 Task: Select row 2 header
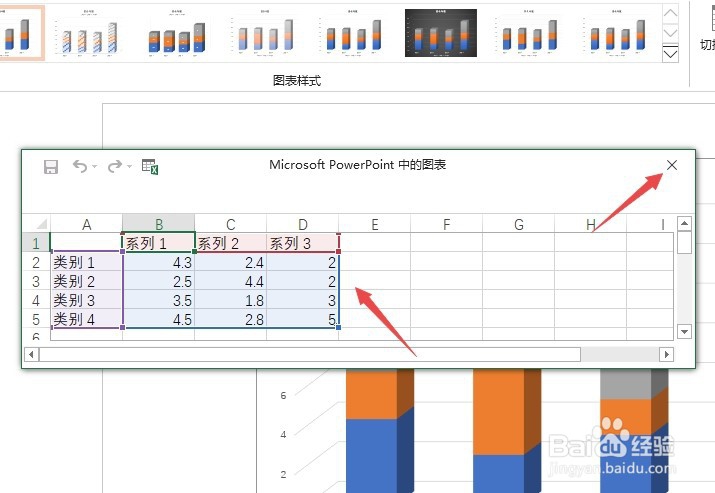[36, 262]
